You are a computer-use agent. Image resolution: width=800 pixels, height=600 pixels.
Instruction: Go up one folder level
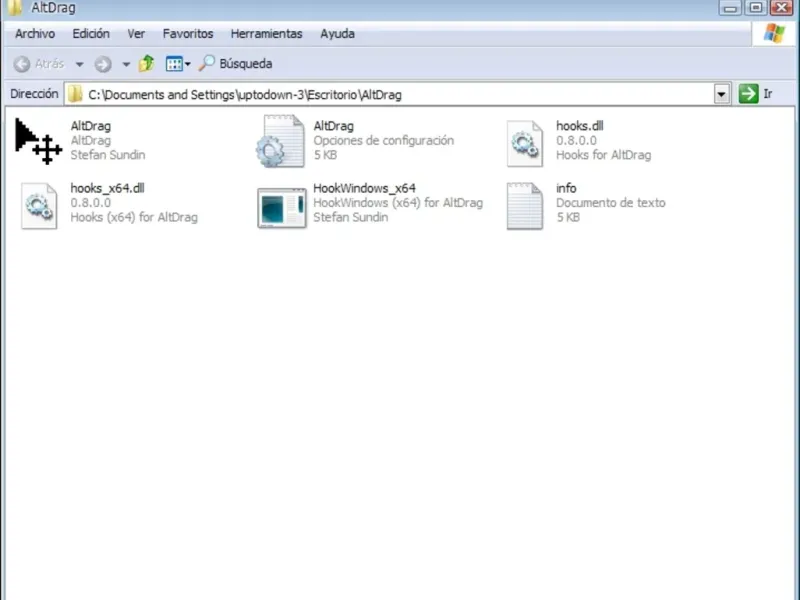(x=146, y=63)
